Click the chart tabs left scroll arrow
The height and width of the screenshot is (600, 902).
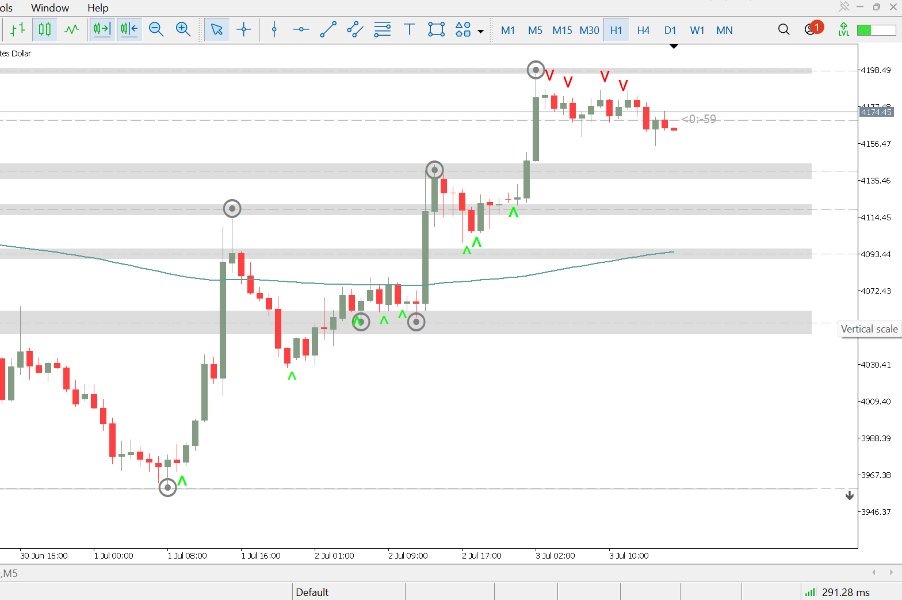tap(874, 572)
